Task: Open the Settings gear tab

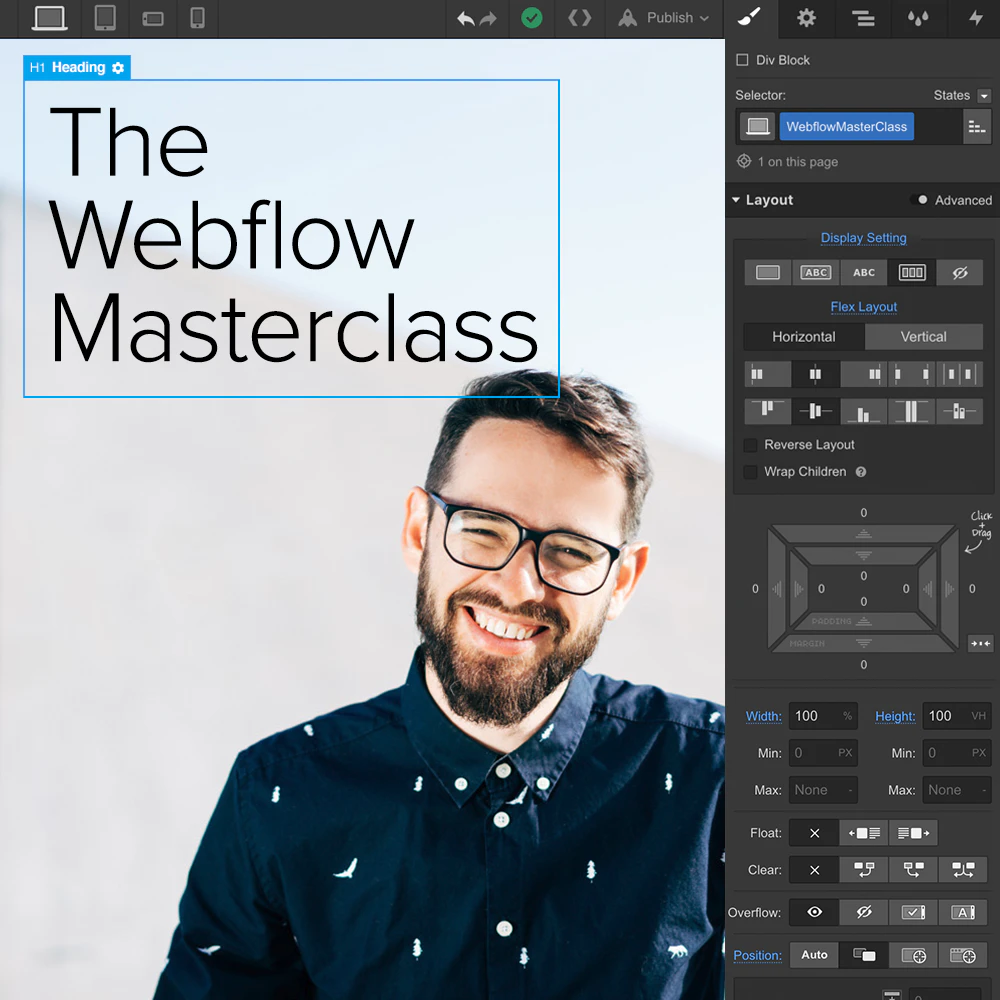Action: pos(806,18)
